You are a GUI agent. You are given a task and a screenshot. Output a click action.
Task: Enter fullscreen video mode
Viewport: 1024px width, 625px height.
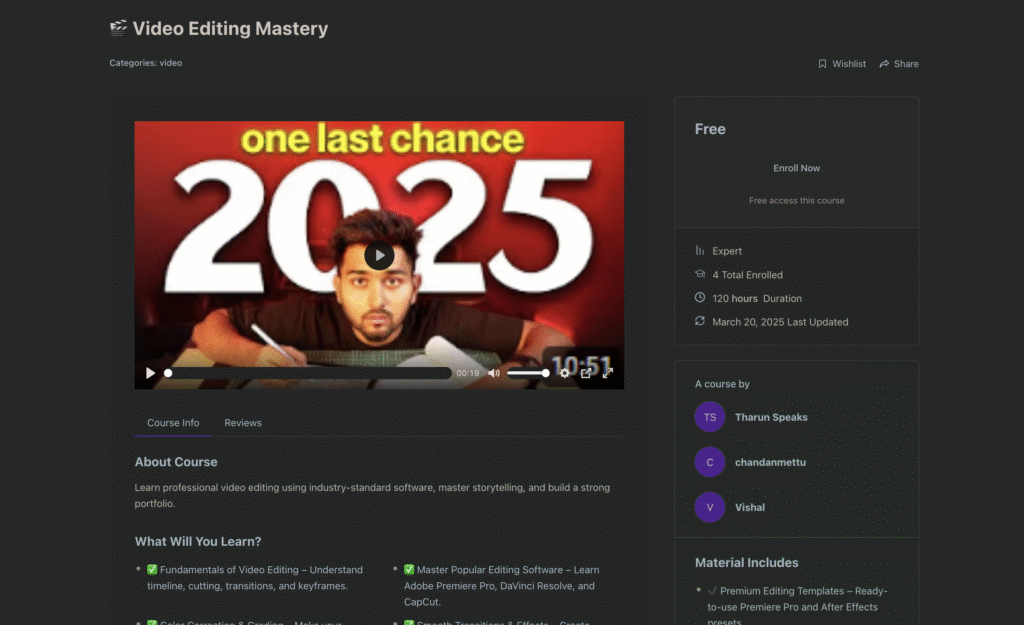[607, 373]
